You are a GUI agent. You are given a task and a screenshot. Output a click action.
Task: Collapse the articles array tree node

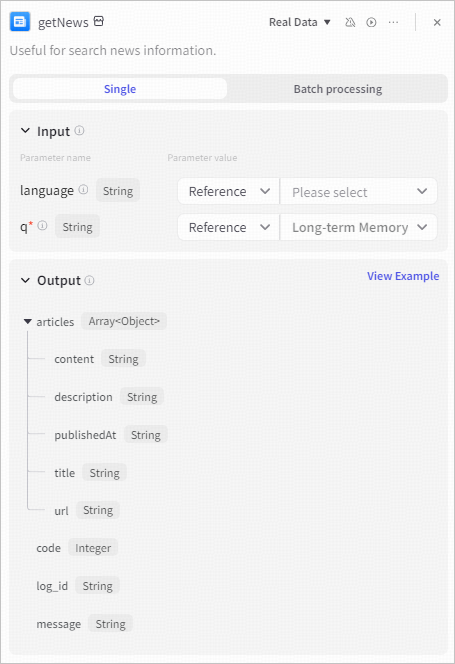pos(28,322)
